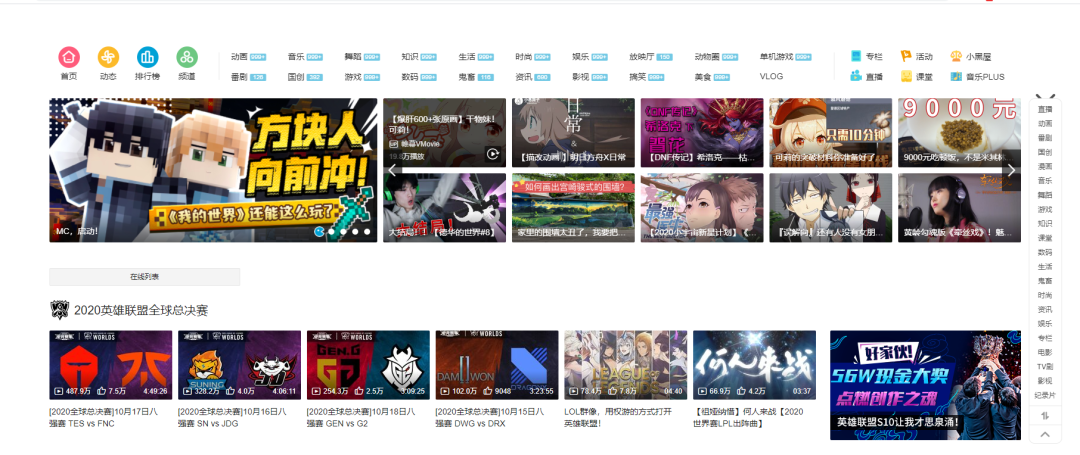Click the League Worlds logo beside 2020英雄联盟全球总决赛
The image size is (1080, 455).
(60, 310)
